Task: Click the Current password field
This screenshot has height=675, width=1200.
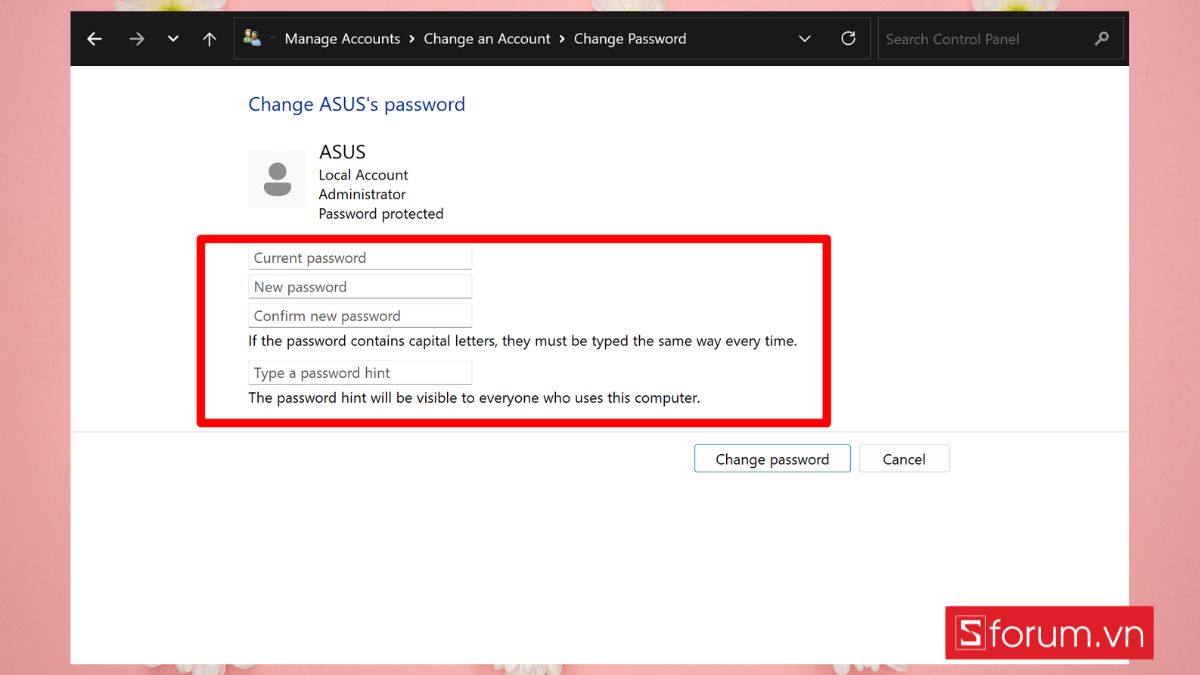Action: point(360,258)
